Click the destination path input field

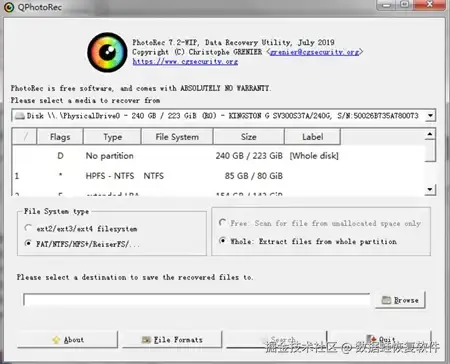coord(197,300)
